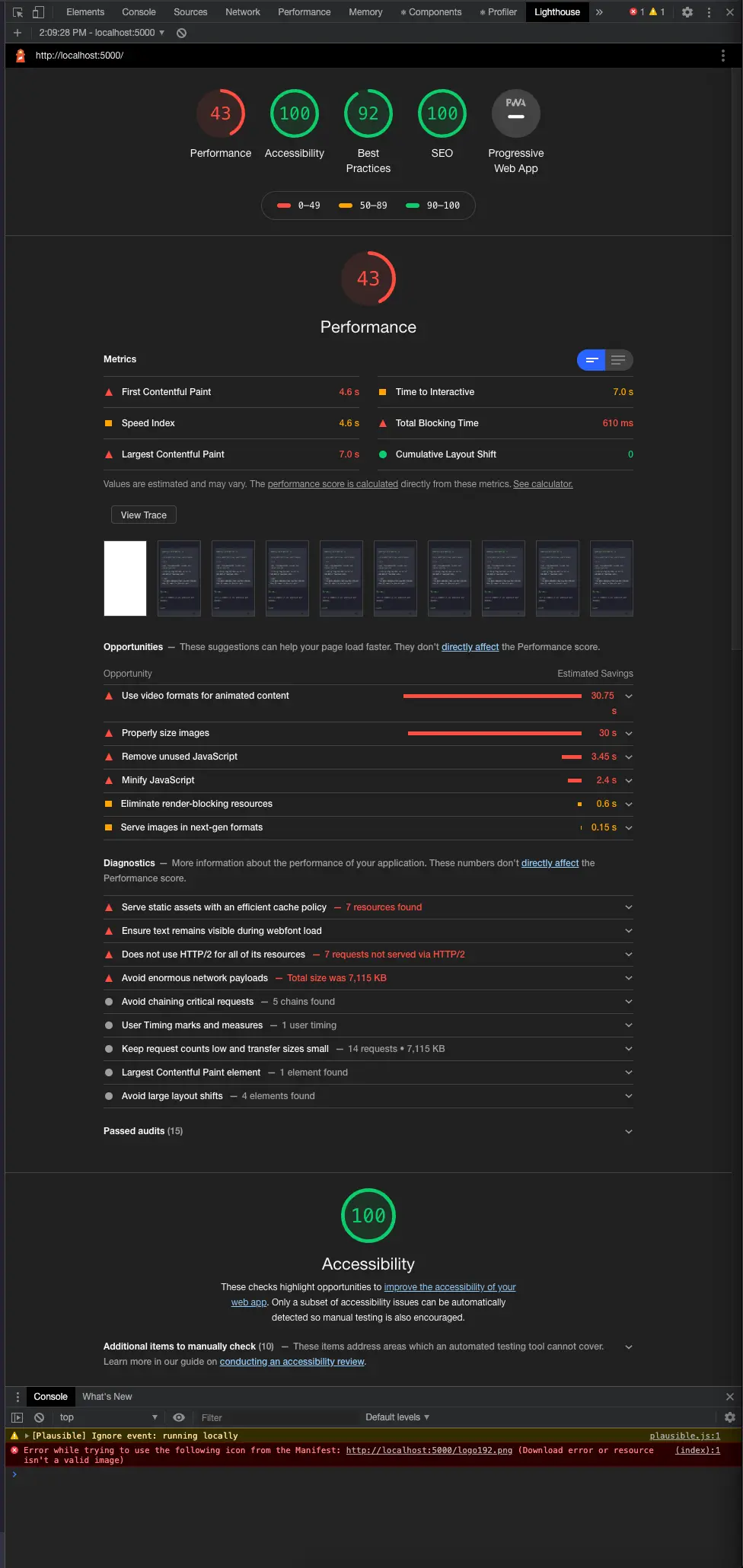Toggle the live expression eye icon
This screenshot has width=743, height=1568.
point(179,1417)
